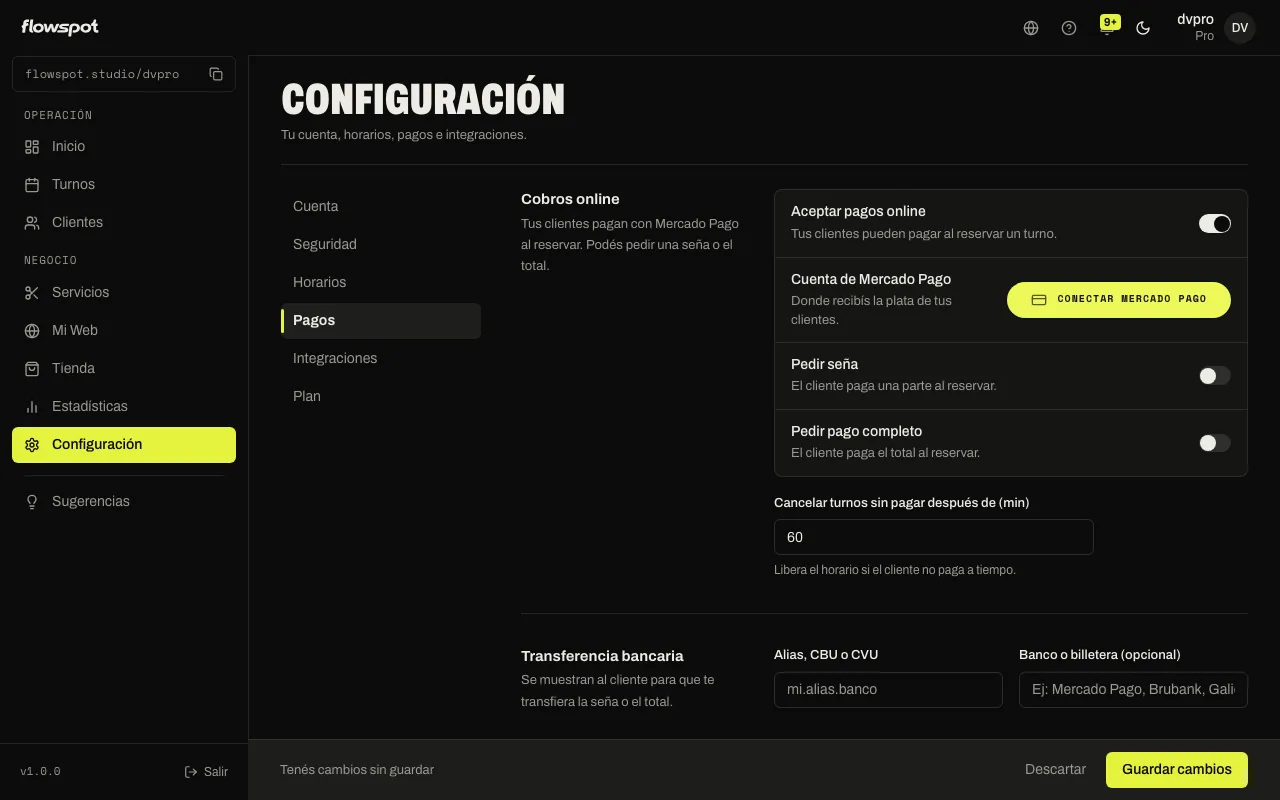Open the Seguridad settings tab

tap(381, 244)
